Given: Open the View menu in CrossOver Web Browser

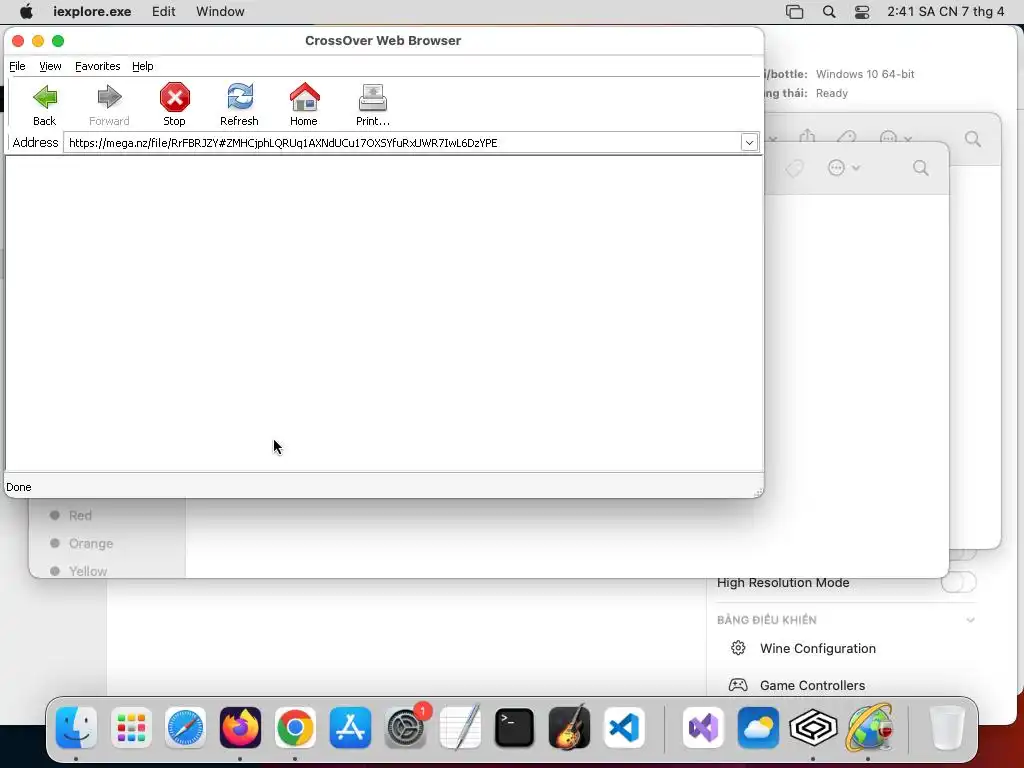Looking at the screenshot, I should tap(50, 66).
